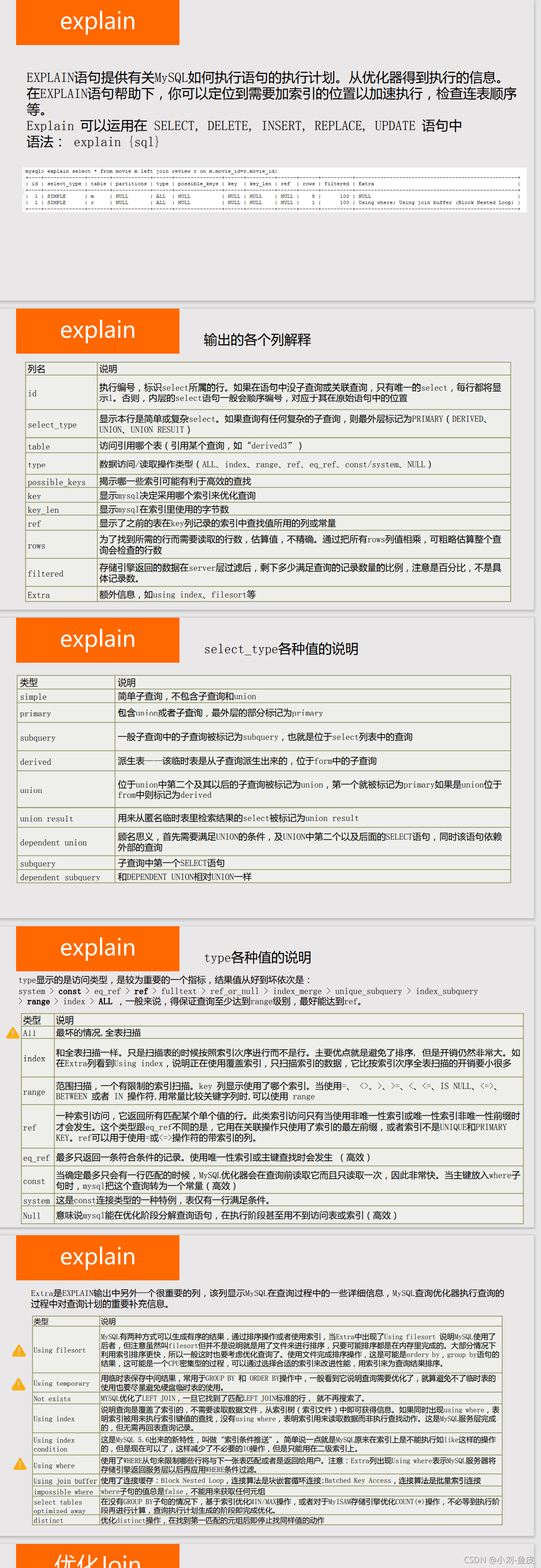The width and height of the screenshot is (541, 1568).
Task: Select the impossible where cell
Action: (67, 1492)
